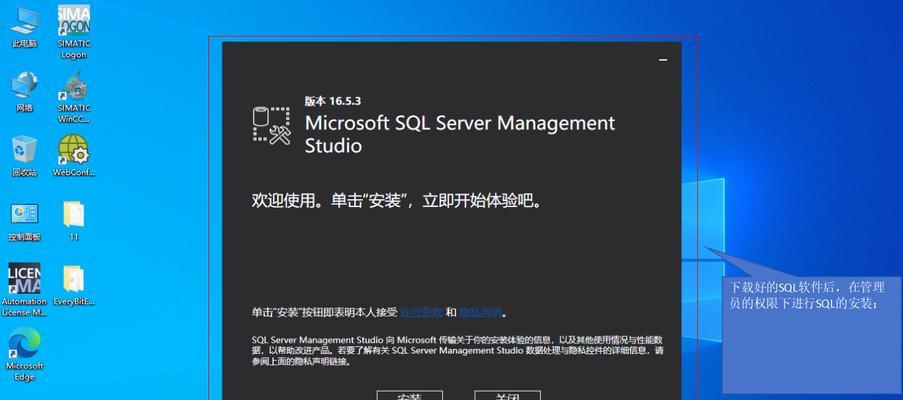Open the 许可条款 license terms link
903x400 pixels.
point(422,313)
